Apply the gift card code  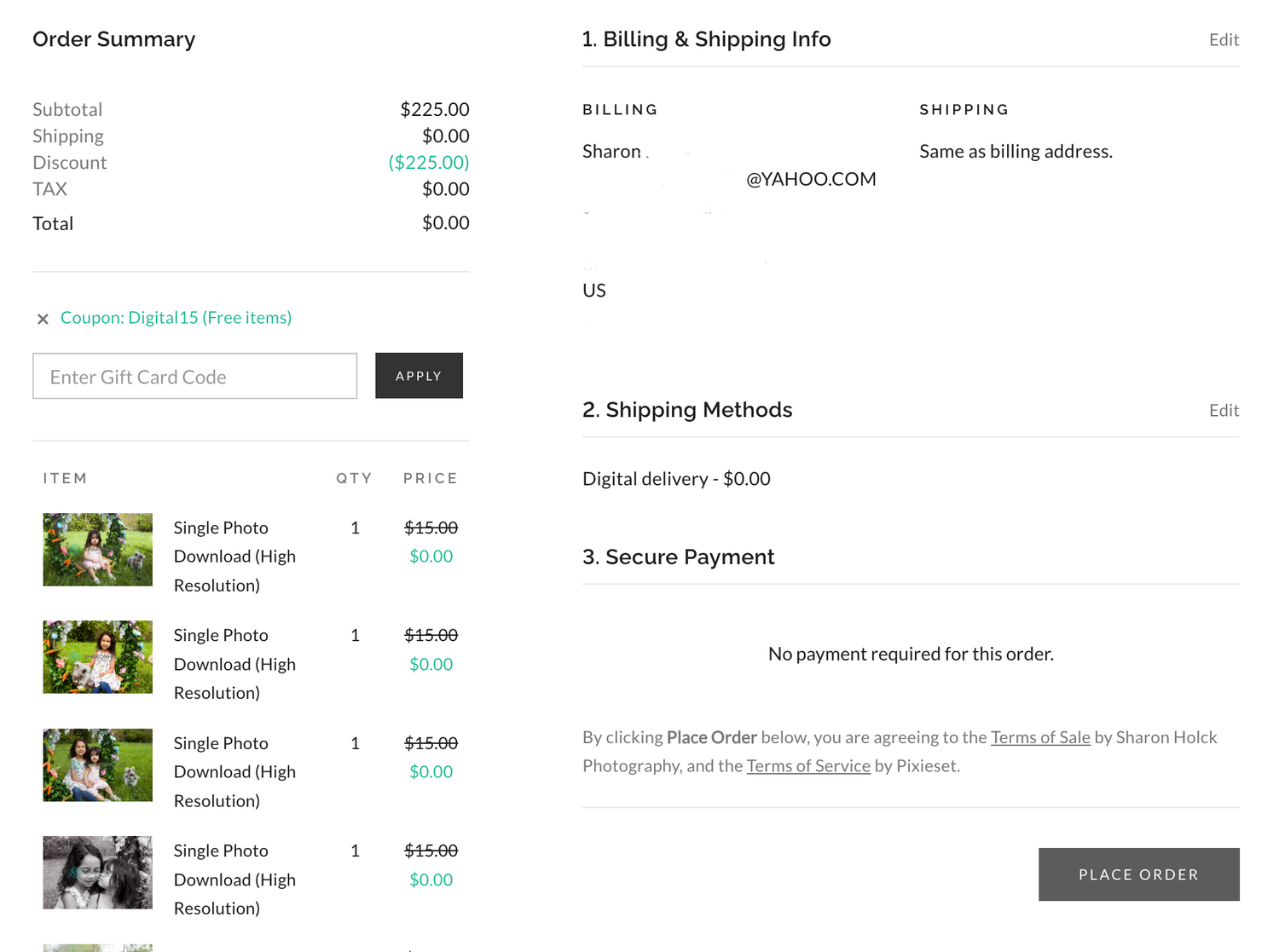[x=419, y=376]
